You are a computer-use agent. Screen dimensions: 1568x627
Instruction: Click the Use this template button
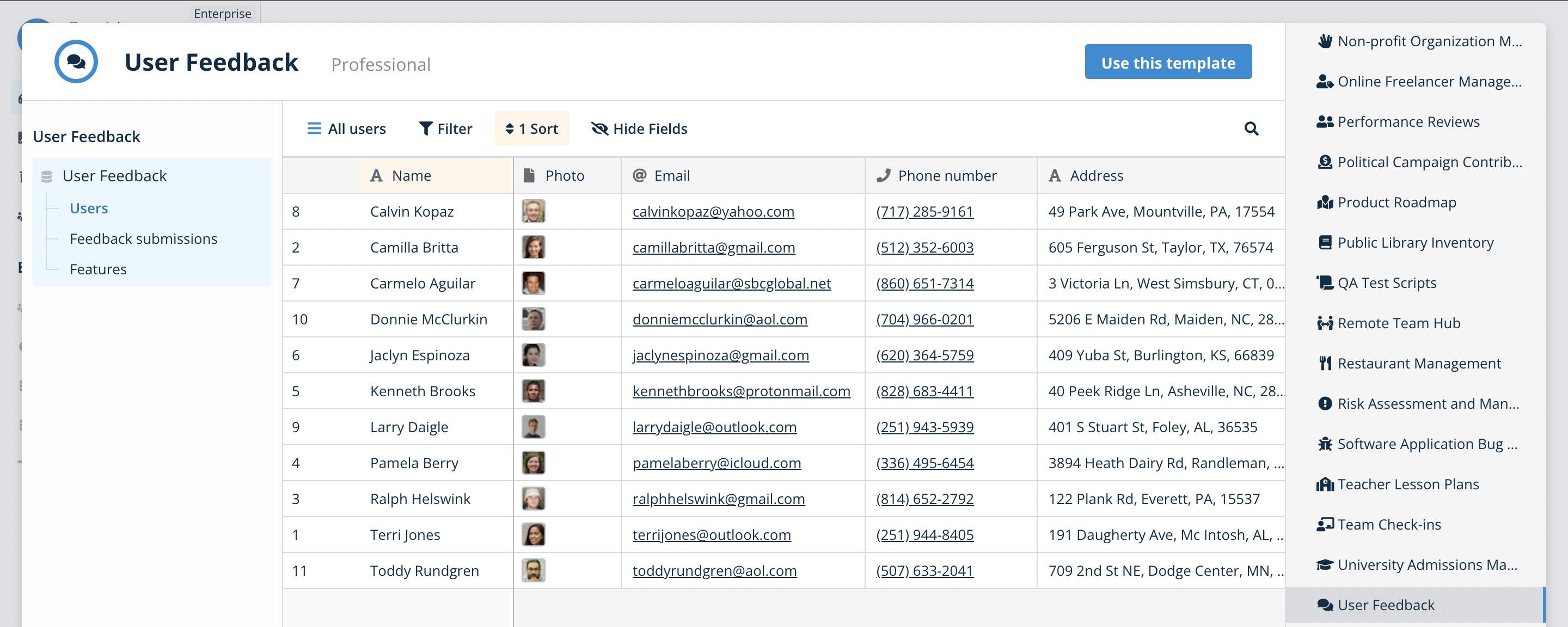click(x=1167, y=62)
